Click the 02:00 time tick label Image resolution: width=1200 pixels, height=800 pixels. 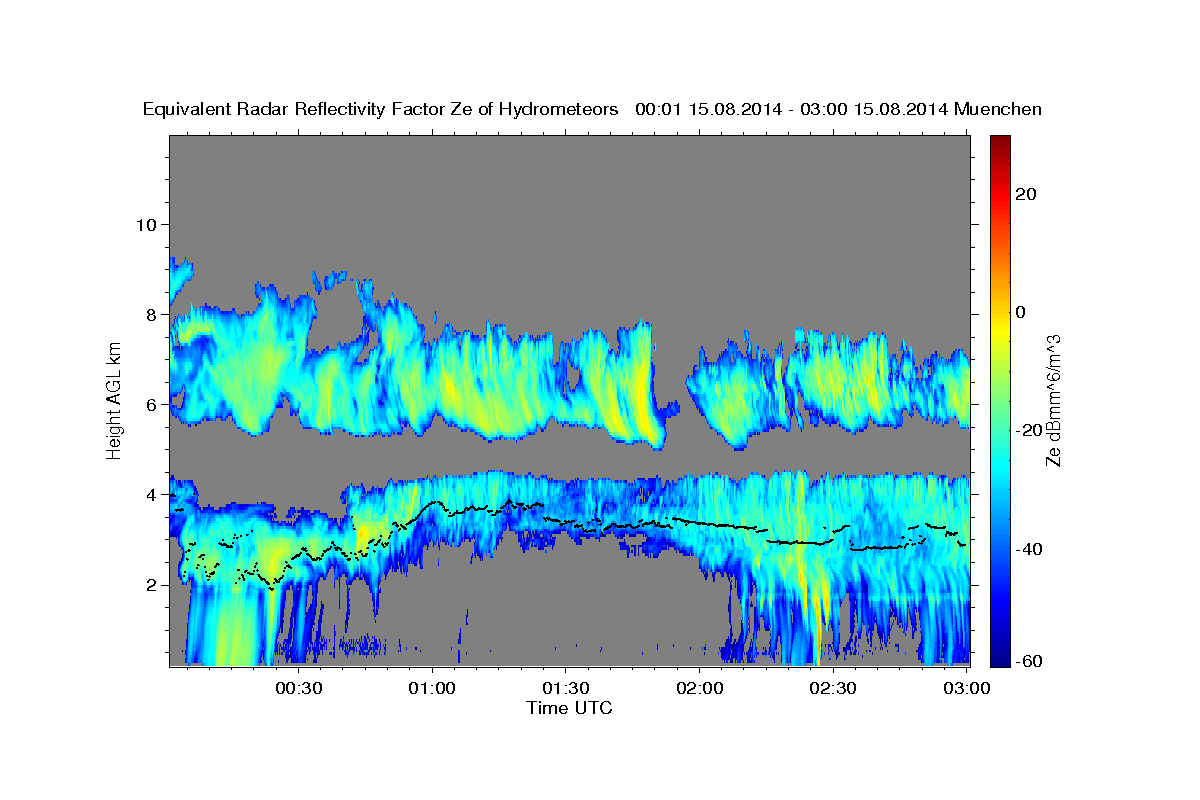coord(700,688)
